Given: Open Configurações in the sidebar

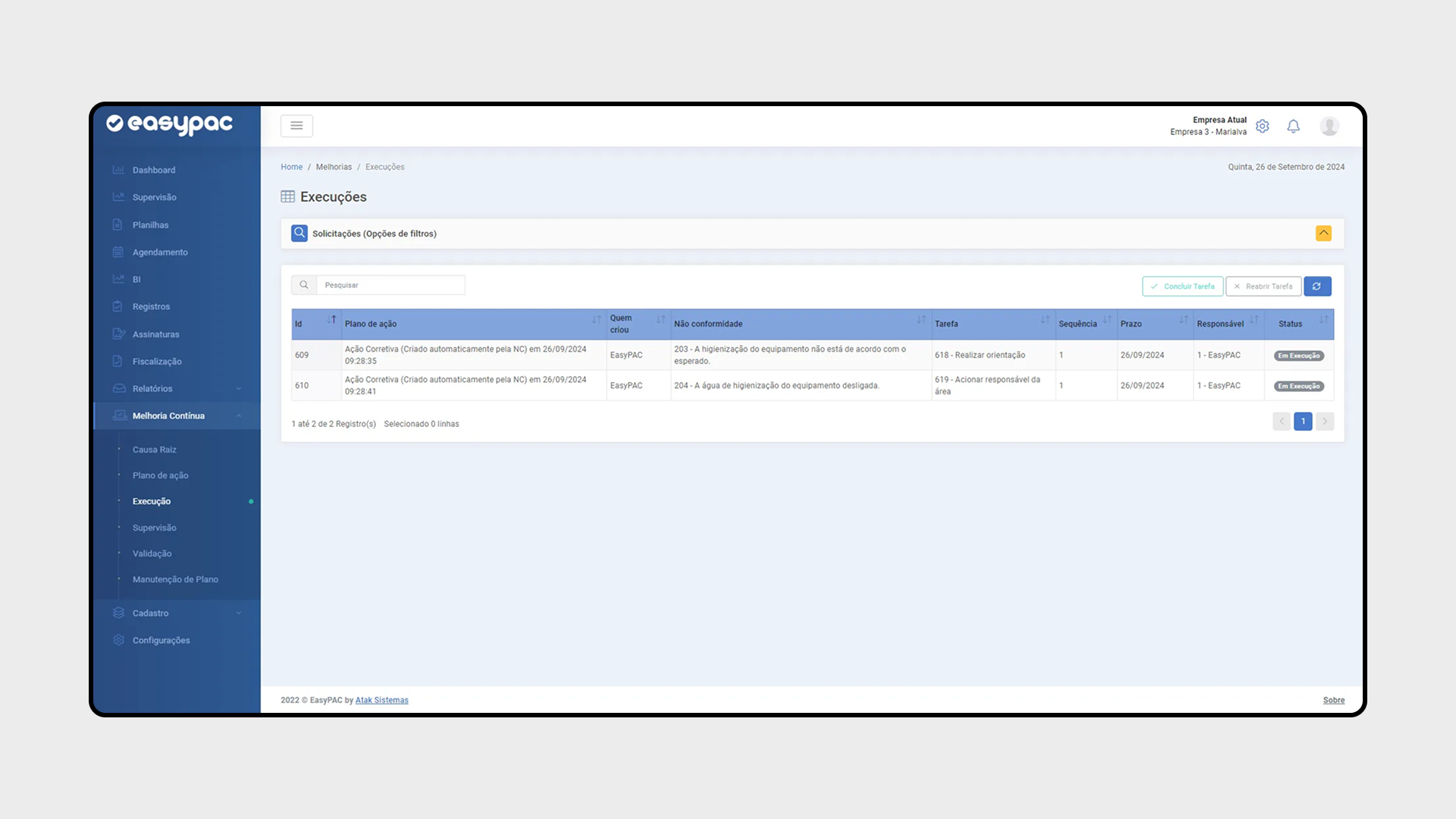Looking at the screenshot, I should click(161, 640).
